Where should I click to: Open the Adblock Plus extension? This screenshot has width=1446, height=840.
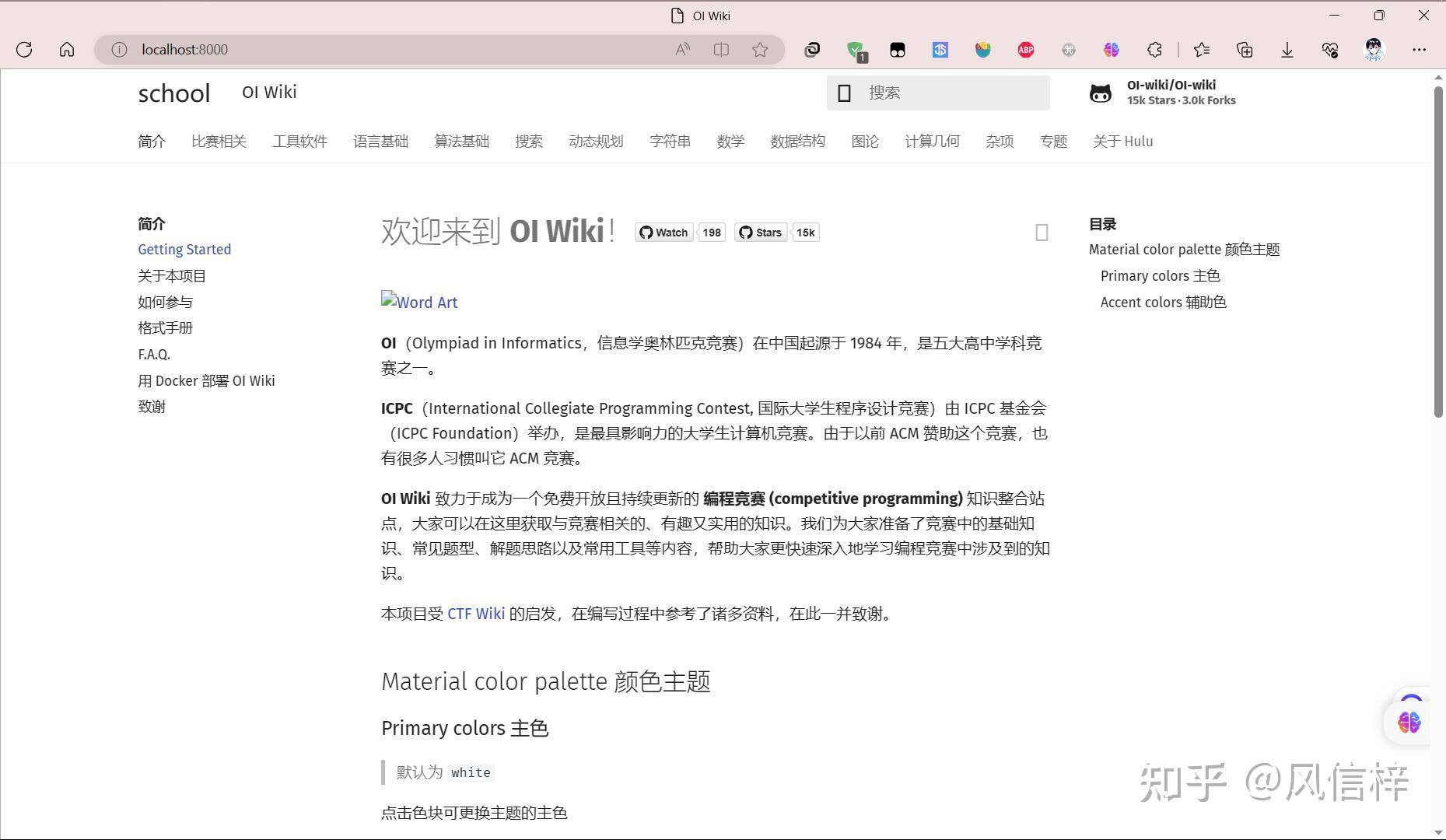(x=1025, y=49)
